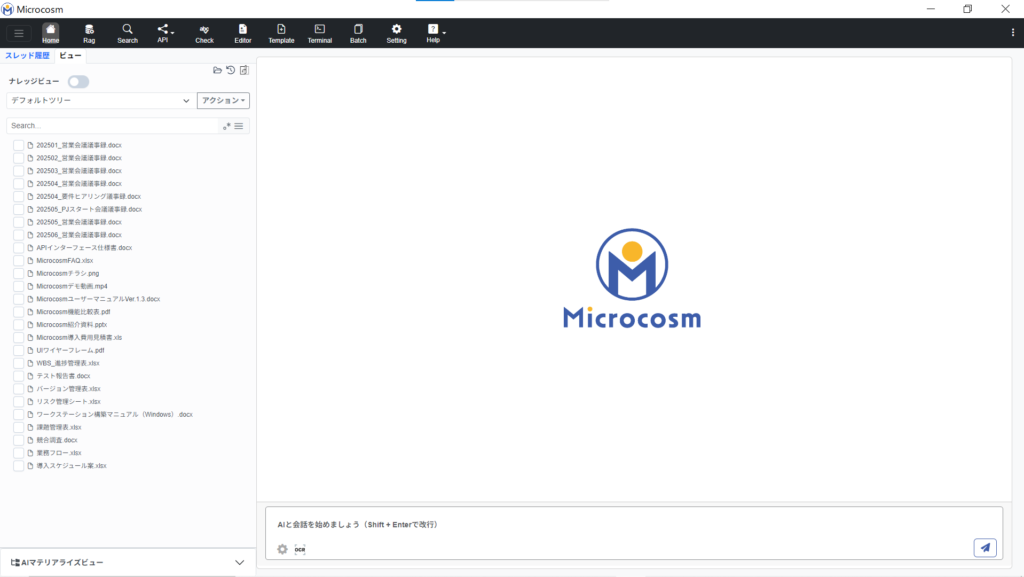Click the document refresh icon above the tree
The image size is (1024, 577).
(x=244, y=70)
